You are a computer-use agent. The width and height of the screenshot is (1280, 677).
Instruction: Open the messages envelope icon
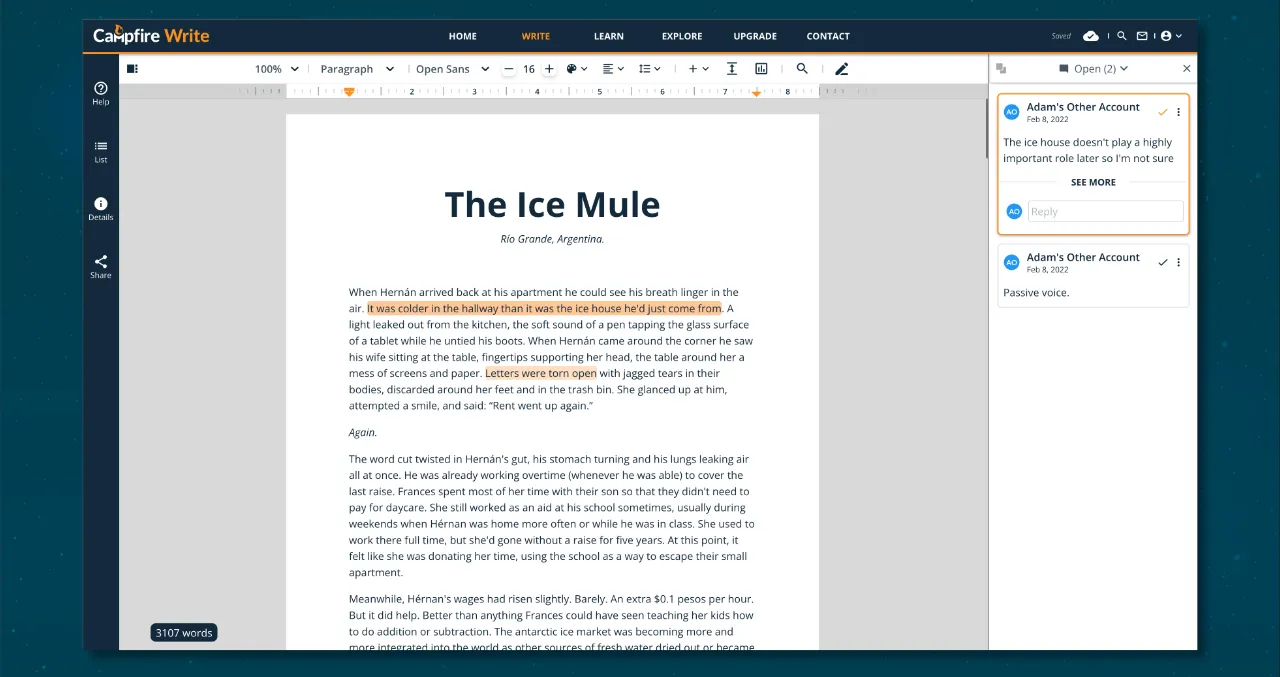pos(1142,35)
